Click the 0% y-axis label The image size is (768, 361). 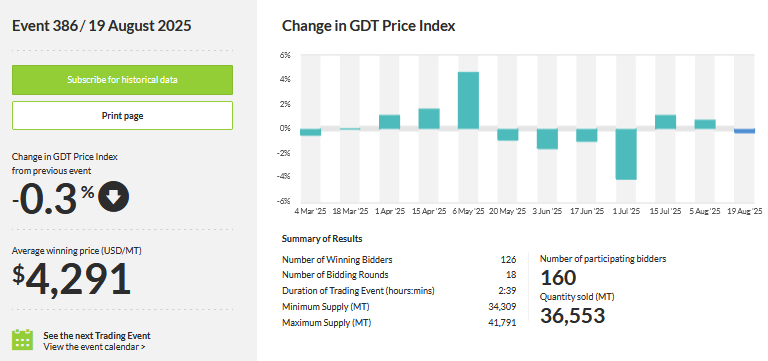[x=285, y=128]
